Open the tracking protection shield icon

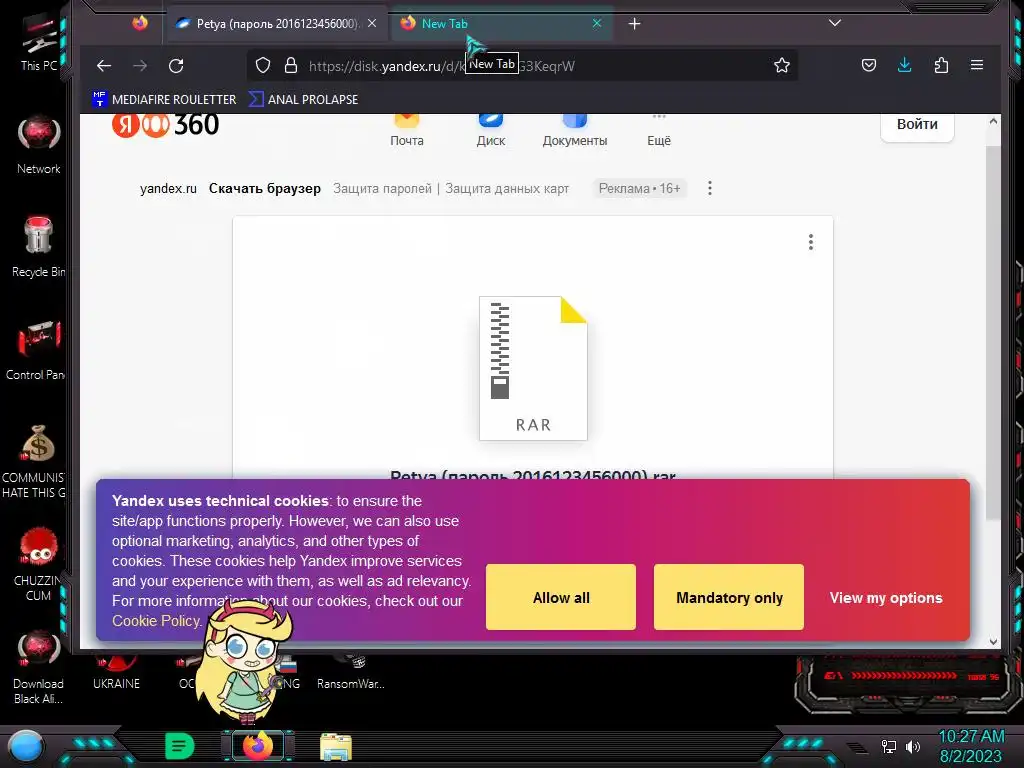263,65
